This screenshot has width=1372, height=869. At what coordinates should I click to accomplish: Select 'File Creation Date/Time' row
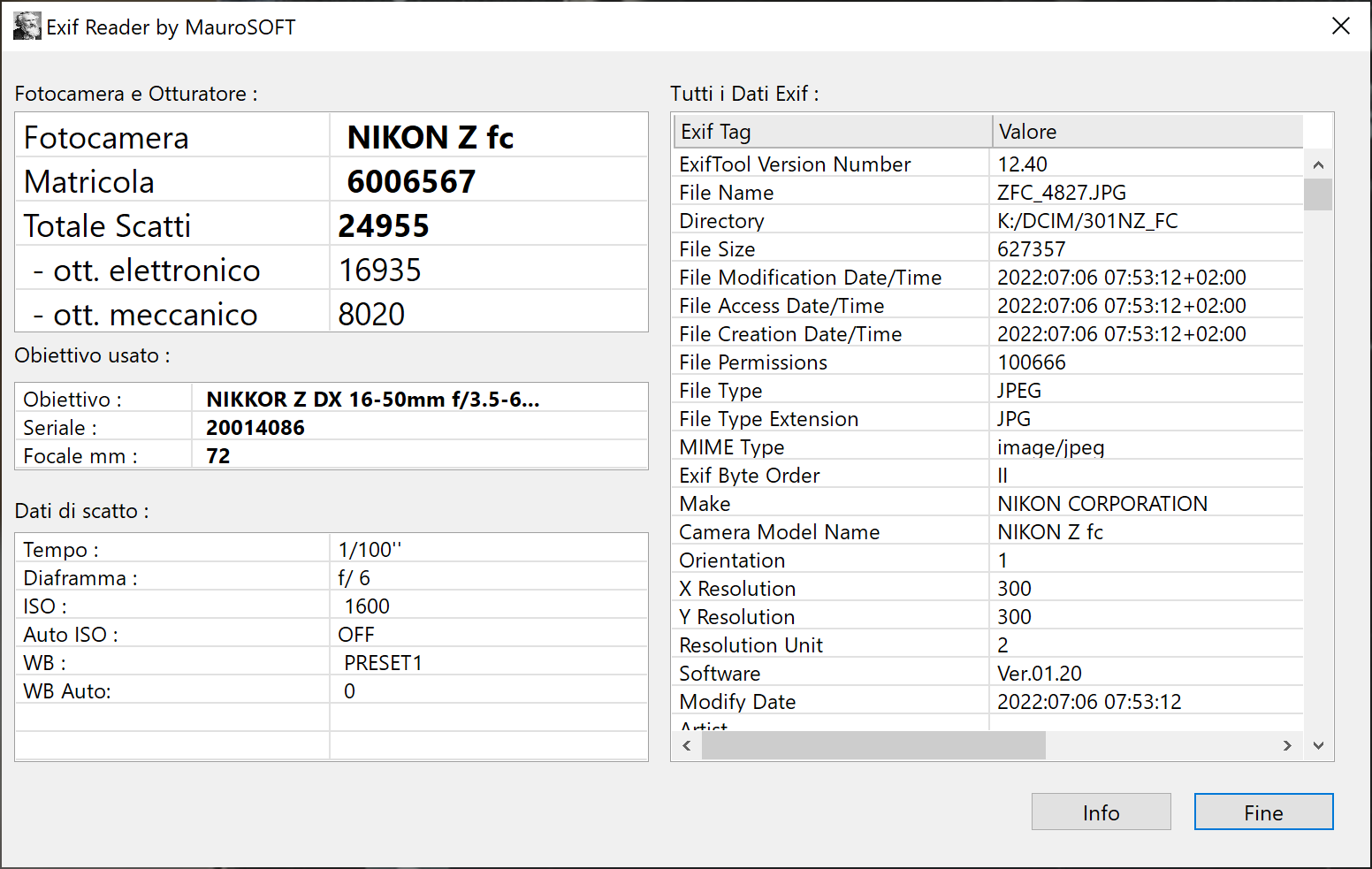(988, 334)
